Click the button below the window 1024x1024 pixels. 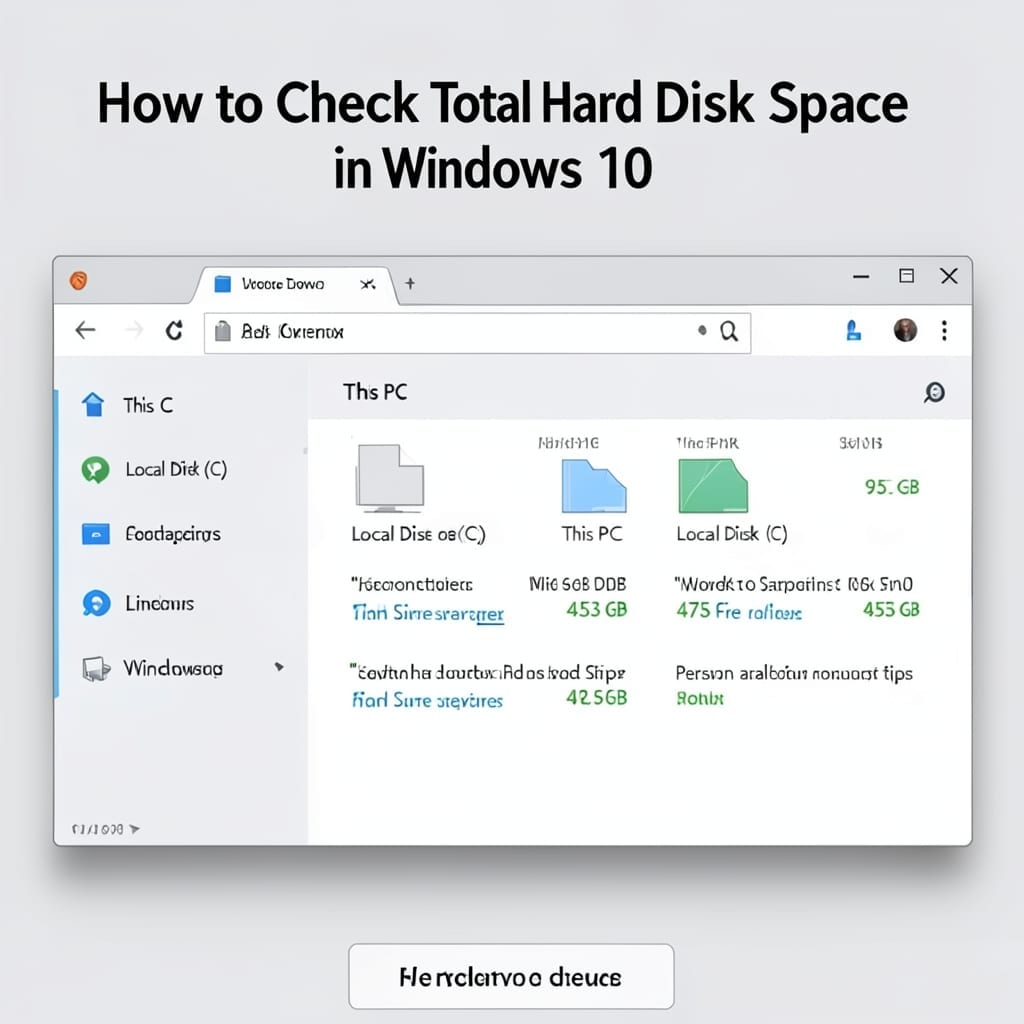pos(511,976)
